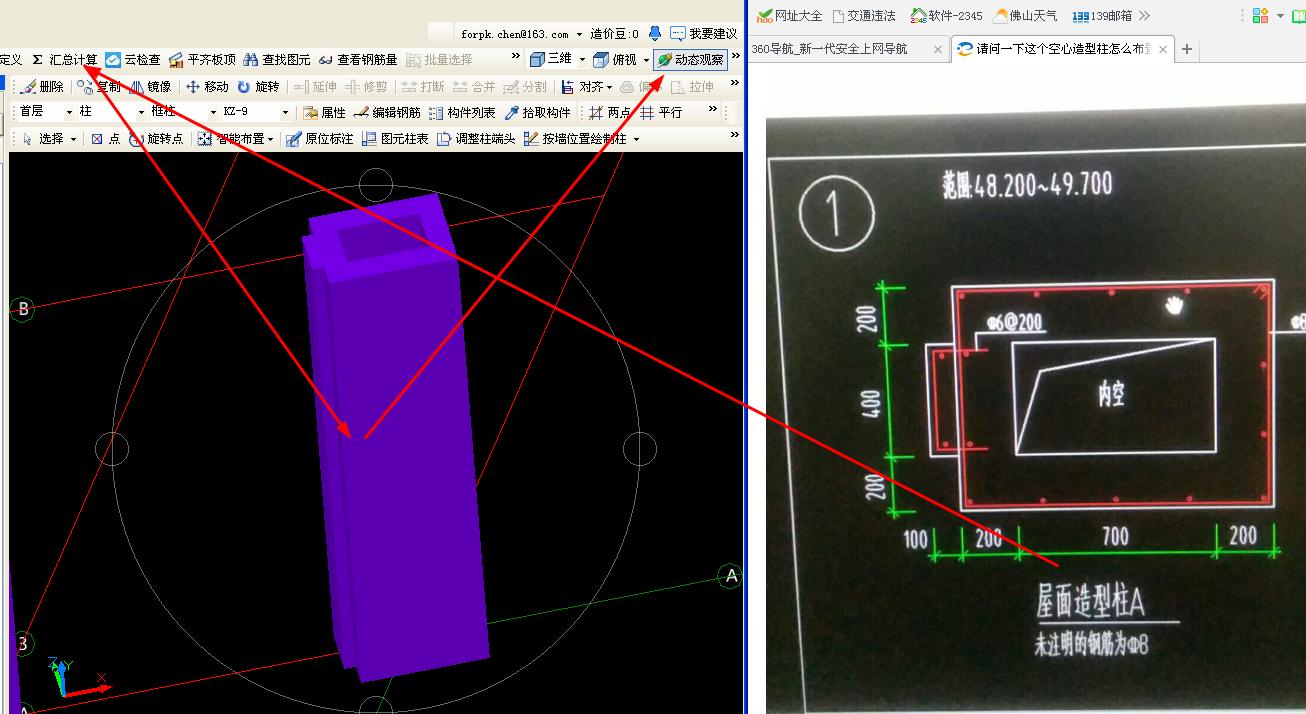The height and width of the screenshot is (714, 1306).
Task: Open 交通违法 bookmark in browser
Action: click(x=863, y=15)
